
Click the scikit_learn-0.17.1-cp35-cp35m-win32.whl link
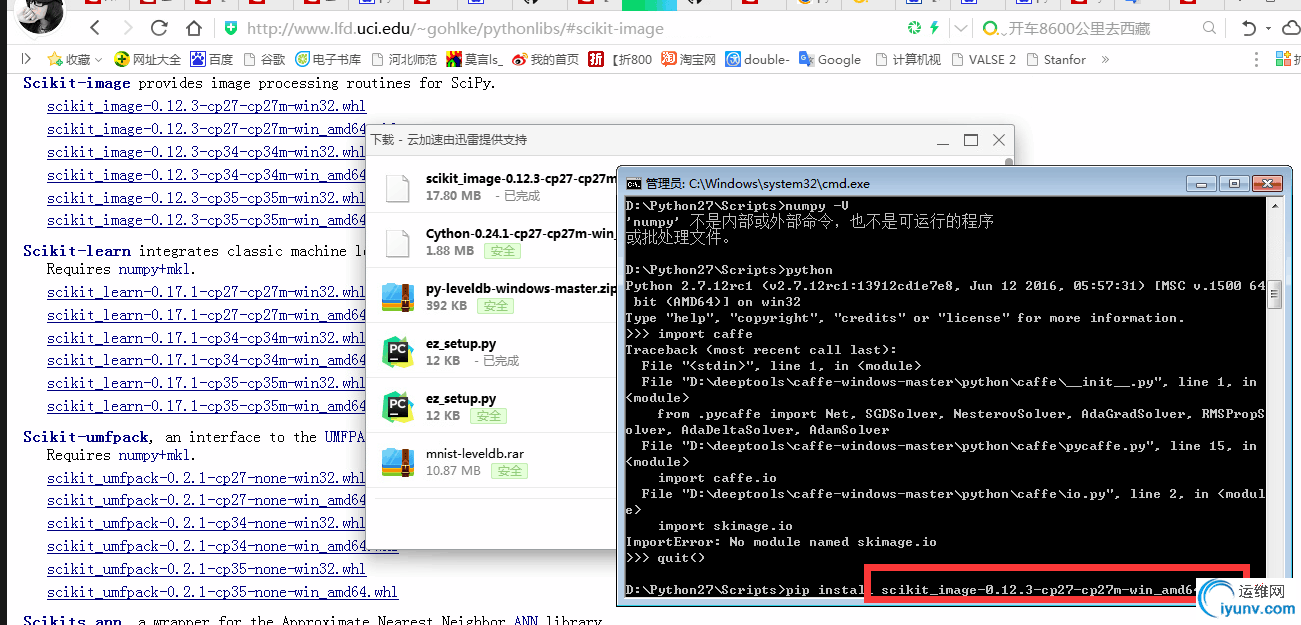click(206, 383)
